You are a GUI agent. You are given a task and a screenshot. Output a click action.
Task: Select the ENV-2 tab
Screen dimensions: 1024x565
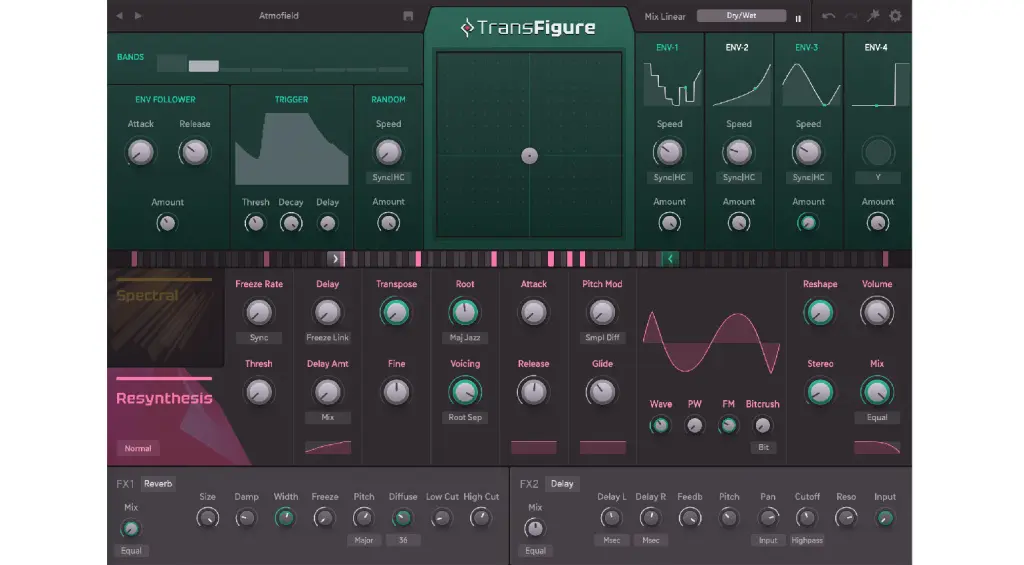pos(737,48)
